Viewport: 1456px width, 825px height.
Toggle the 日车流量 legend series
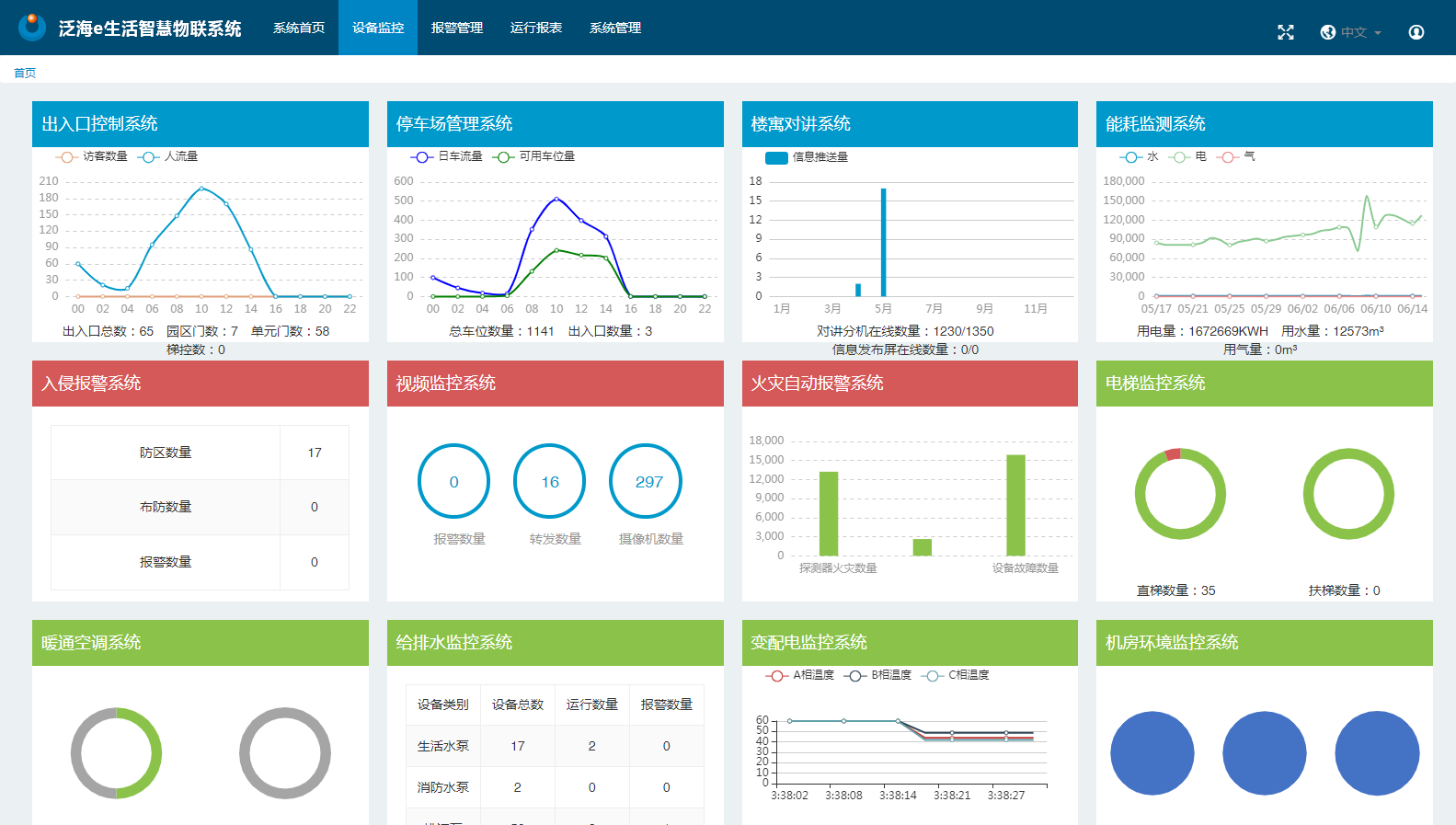pos(447,156)
